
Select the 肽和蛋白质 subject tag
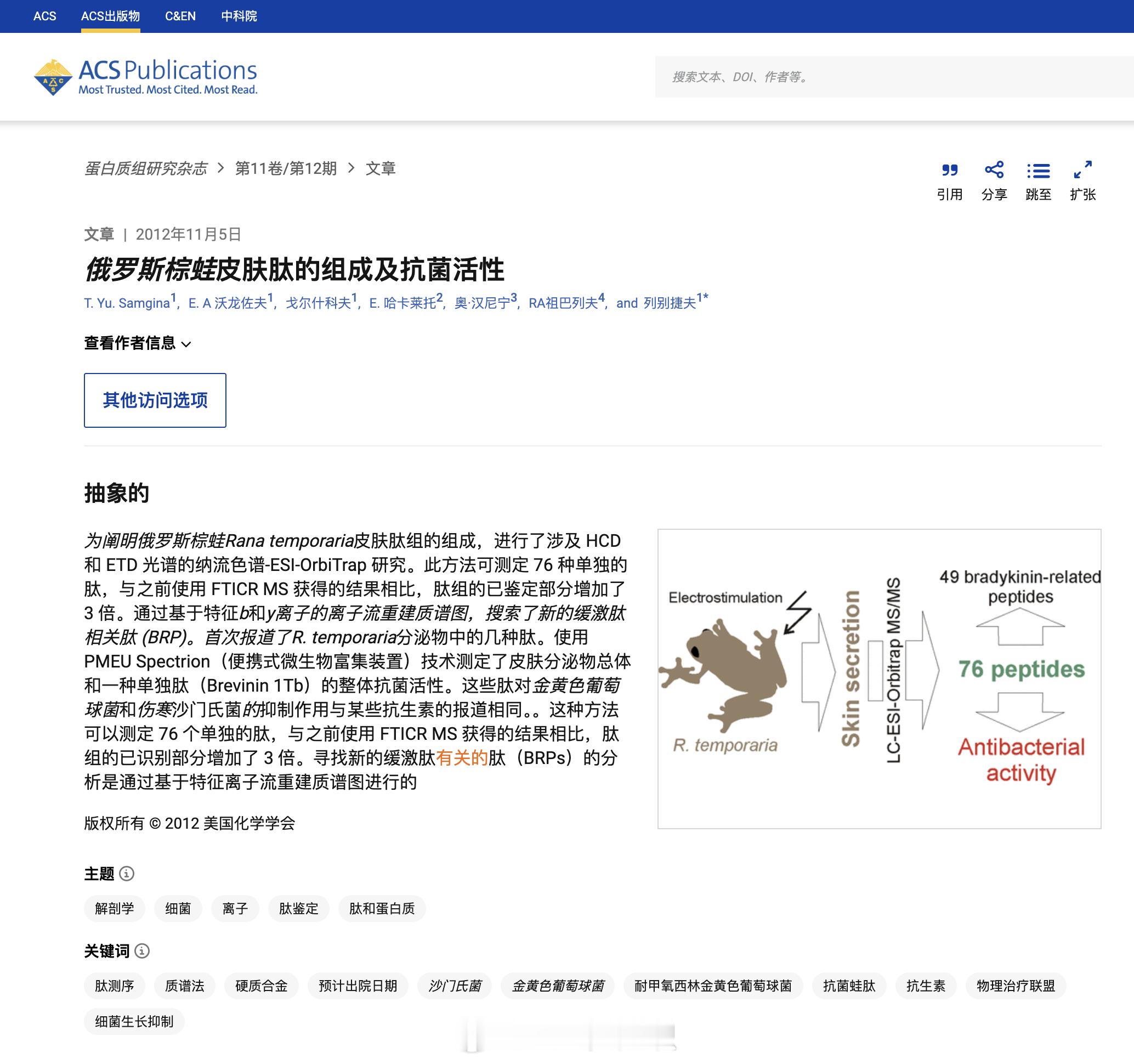382,908
